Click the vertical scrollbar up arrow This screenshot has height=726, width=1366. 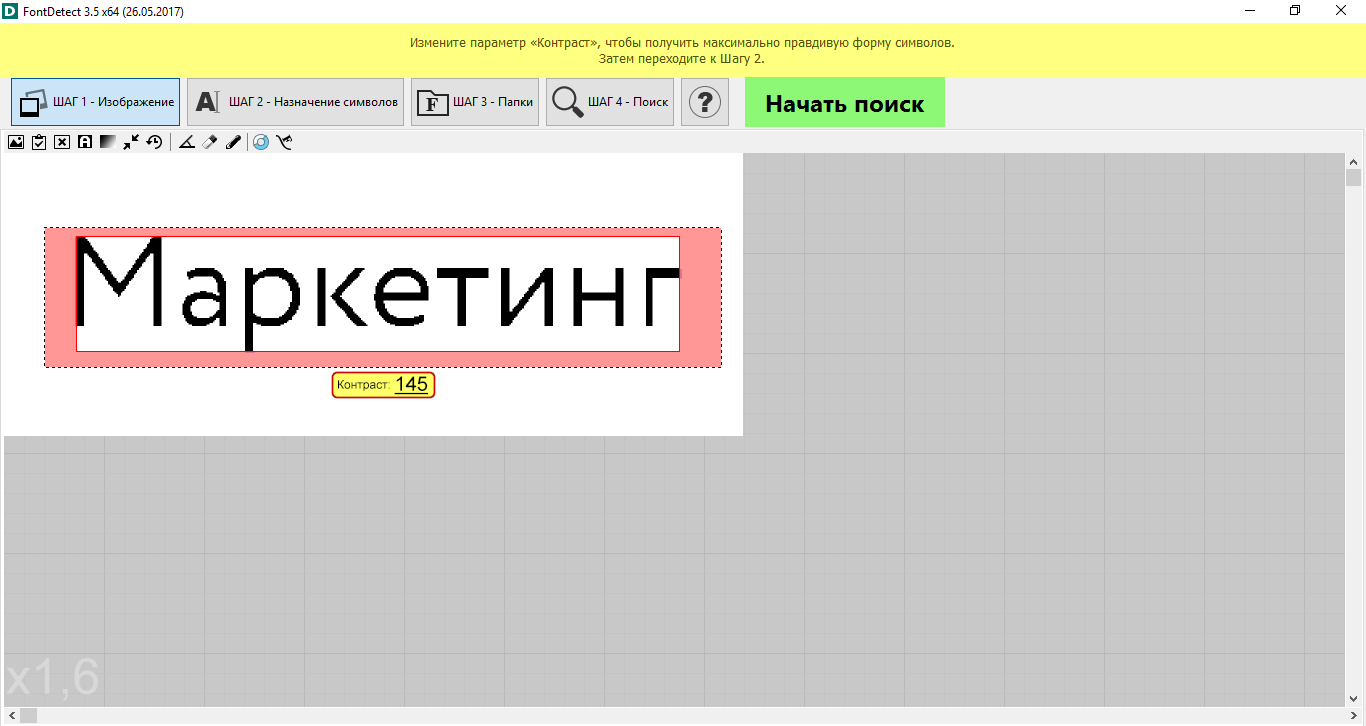pyautogui.click(x=1354, y=162)
